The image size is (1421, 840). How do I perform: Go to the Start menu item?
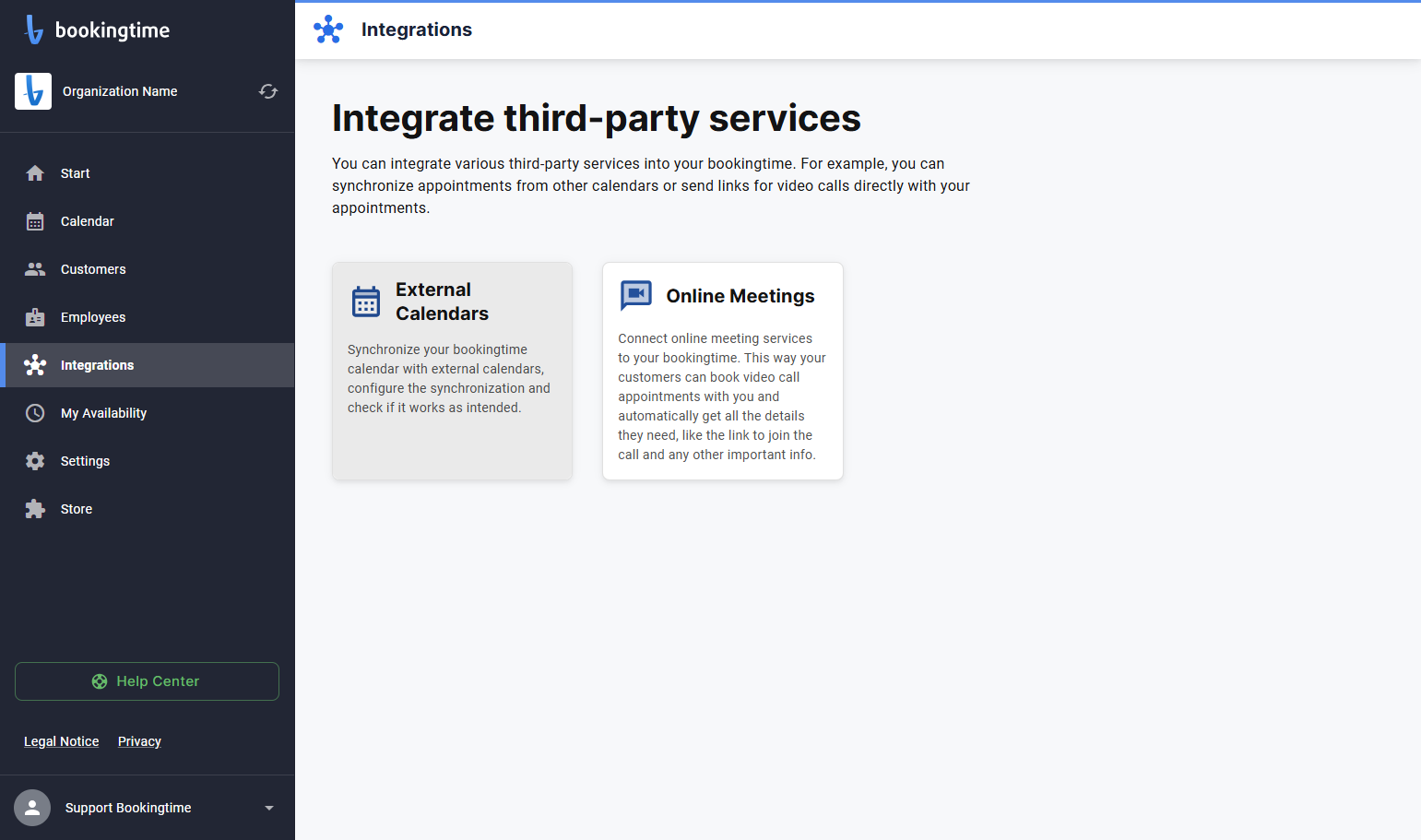point(148,173)
